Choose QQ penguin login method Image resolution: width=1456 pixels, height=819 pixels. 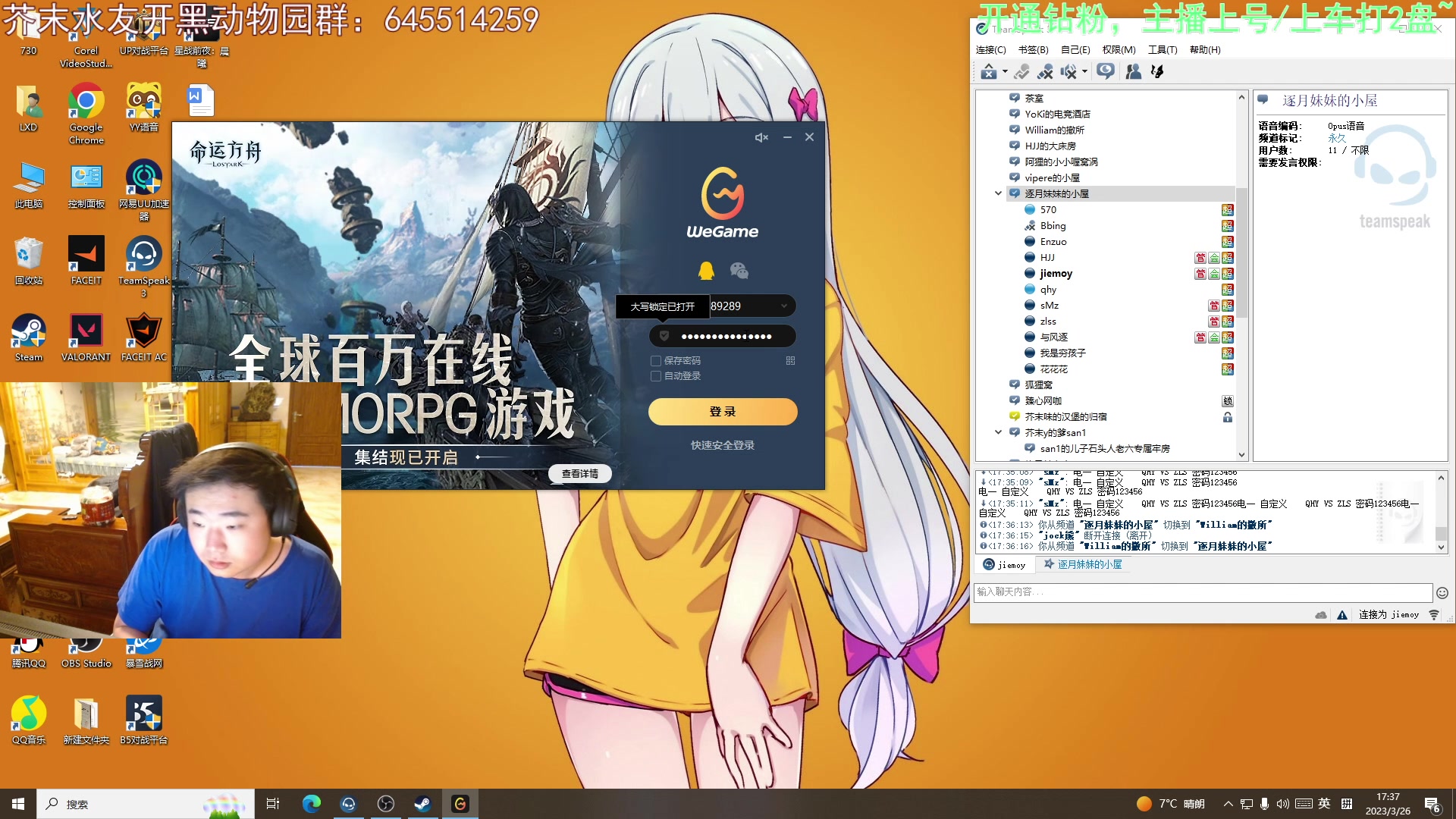[x=706, y=271]
